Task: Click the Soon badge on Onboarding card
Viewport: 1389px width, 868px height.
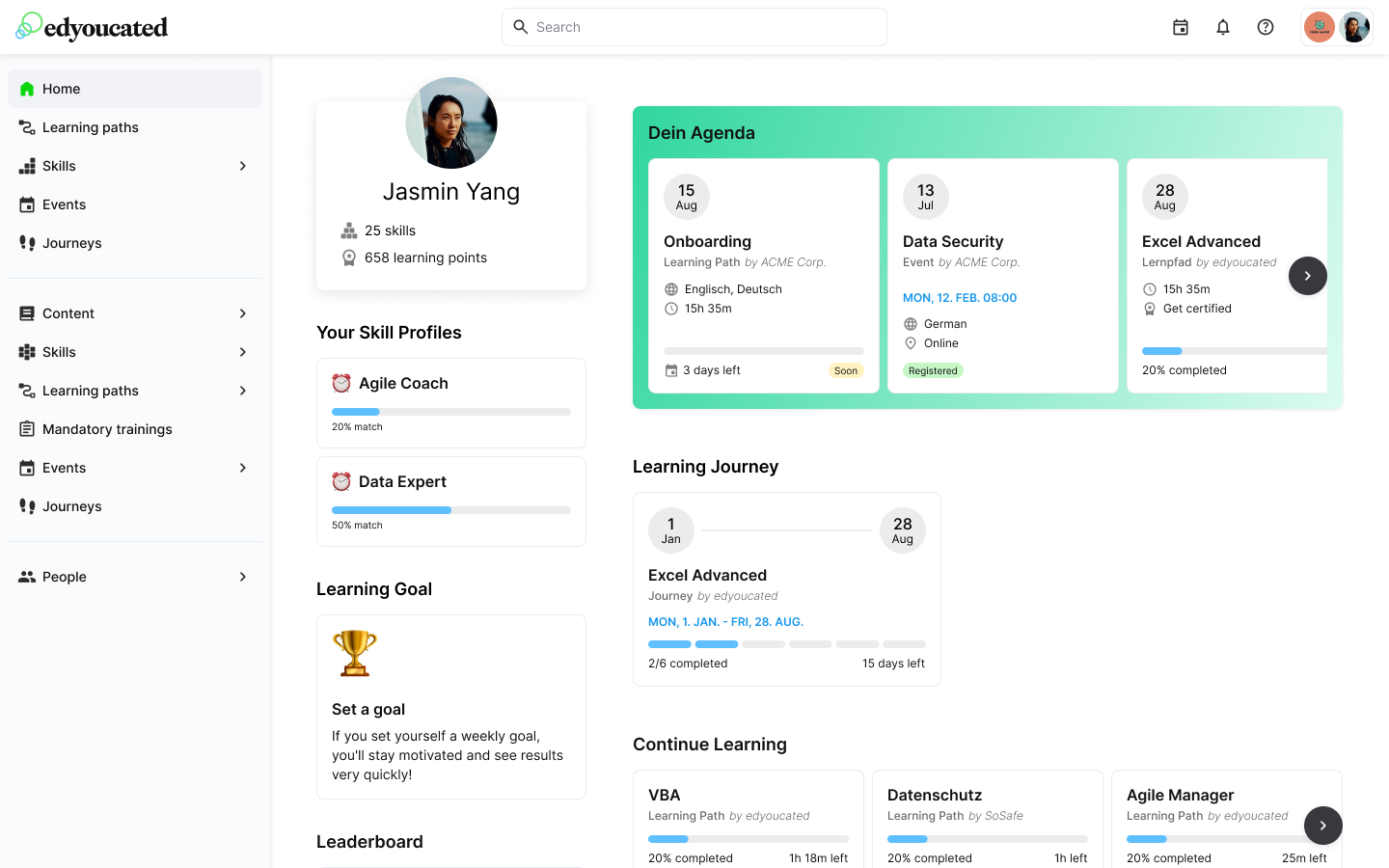Action: tap(846, 369)
